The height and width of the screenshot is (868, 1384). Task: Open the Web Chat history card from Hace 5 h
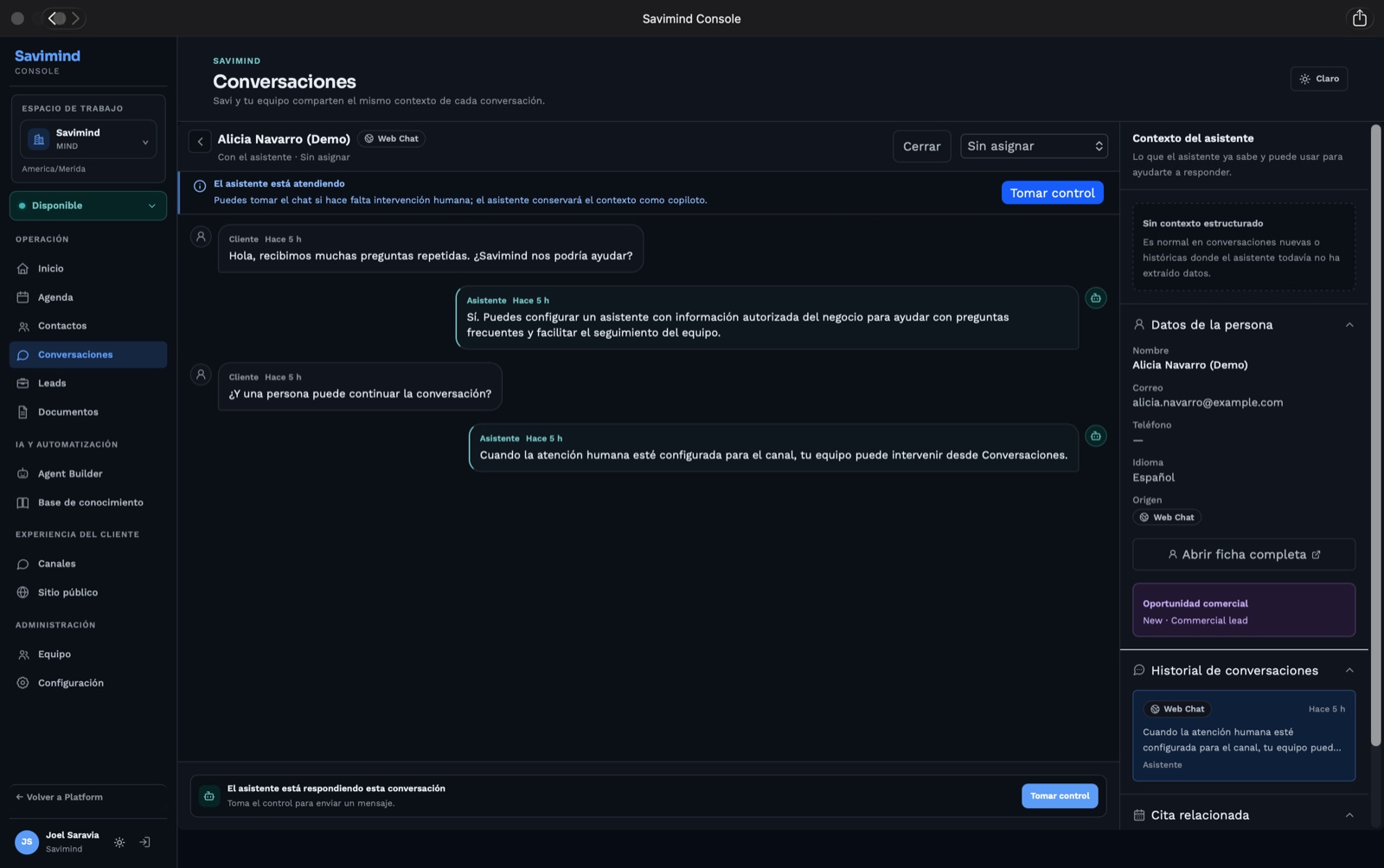pos(1244,736)
